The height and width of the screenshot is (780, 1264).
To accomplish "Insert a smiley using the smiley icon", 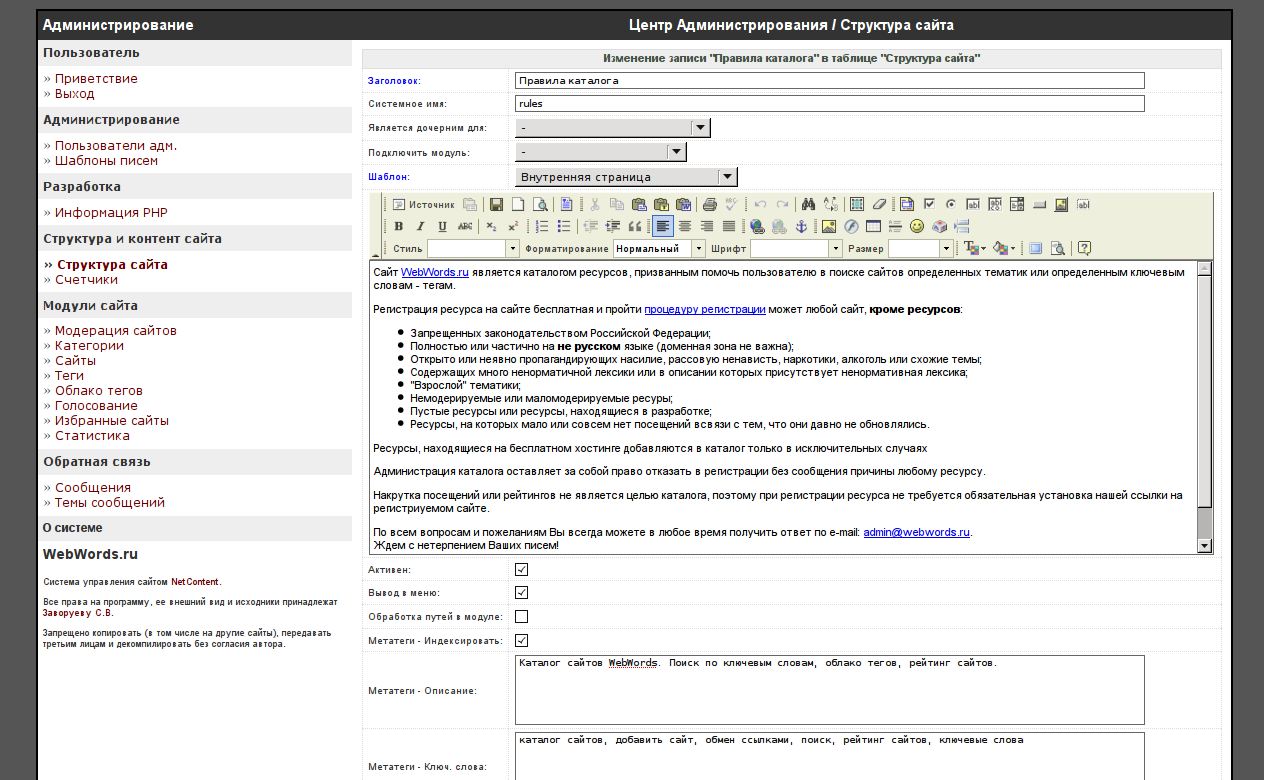I will coord(917,226).
